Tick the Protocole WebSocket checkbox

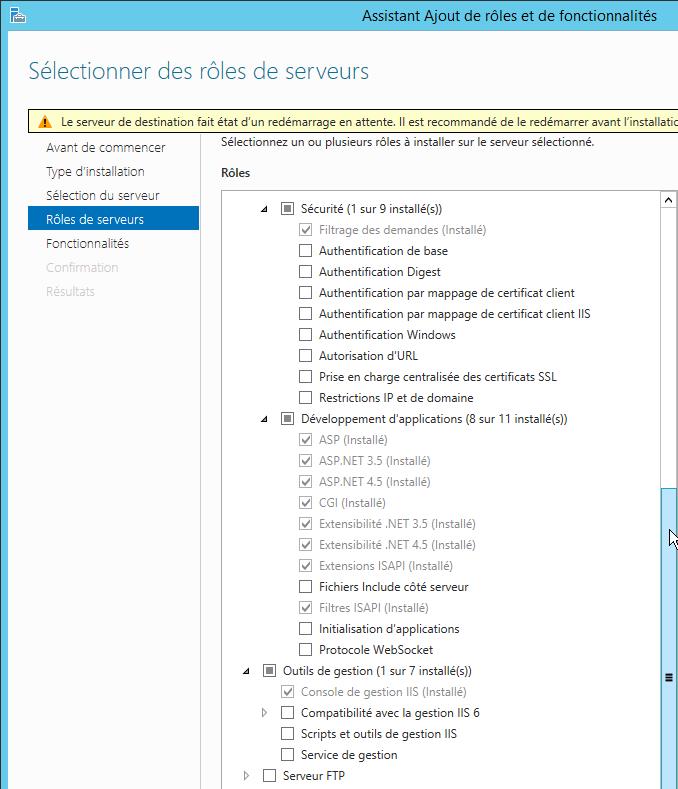tap(305, 650)
